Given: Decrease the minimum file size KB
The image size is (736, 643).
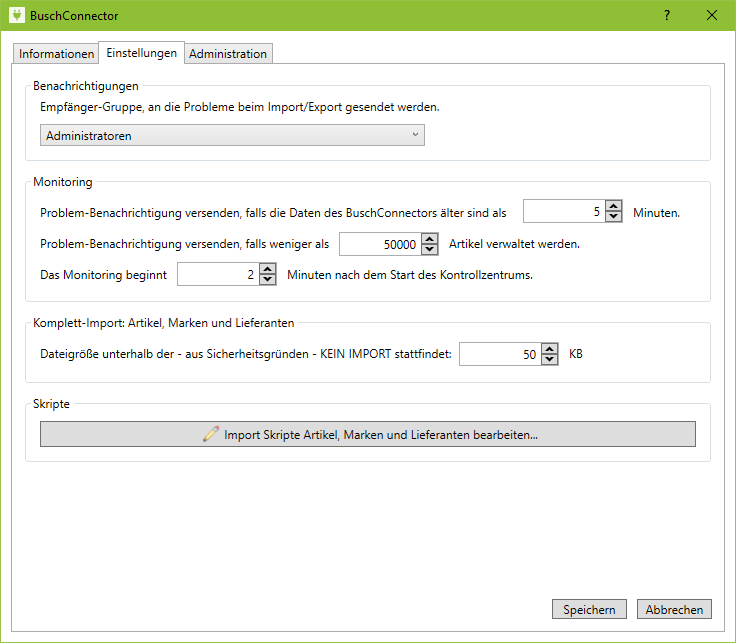Looking at the screenshot, I should 549,359.
